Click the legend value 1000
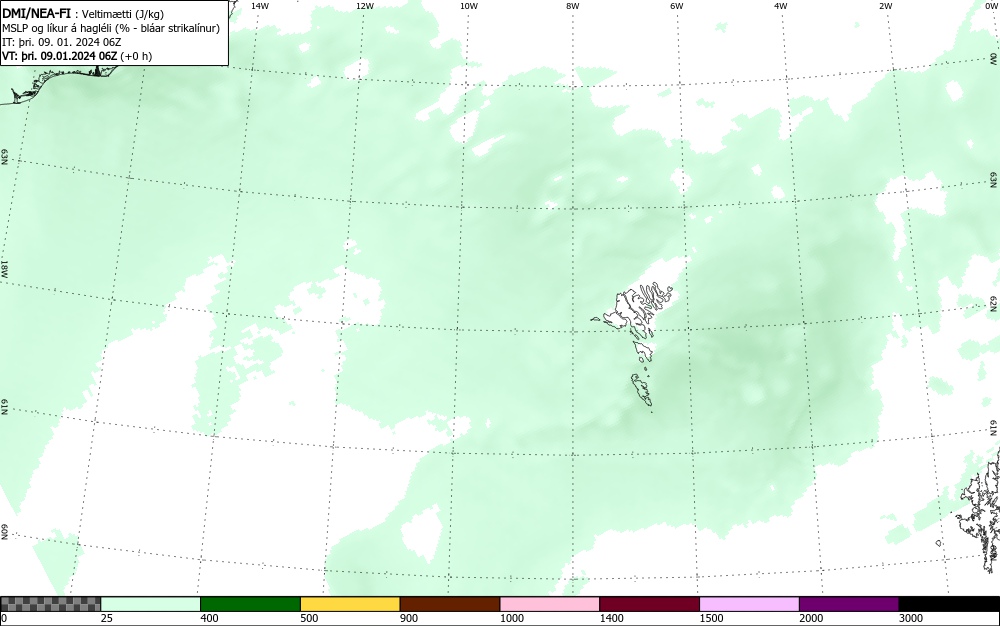 512,618
